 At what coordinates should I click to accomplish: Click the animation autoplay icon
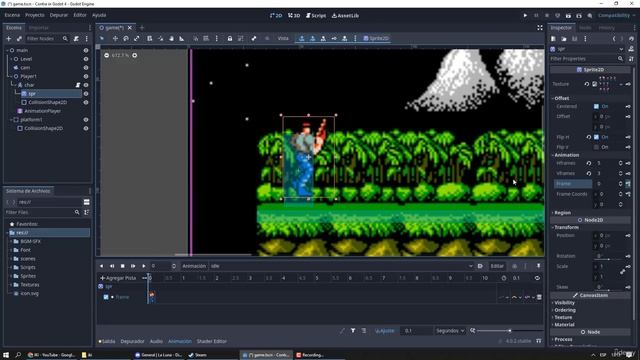pos(480,266)
